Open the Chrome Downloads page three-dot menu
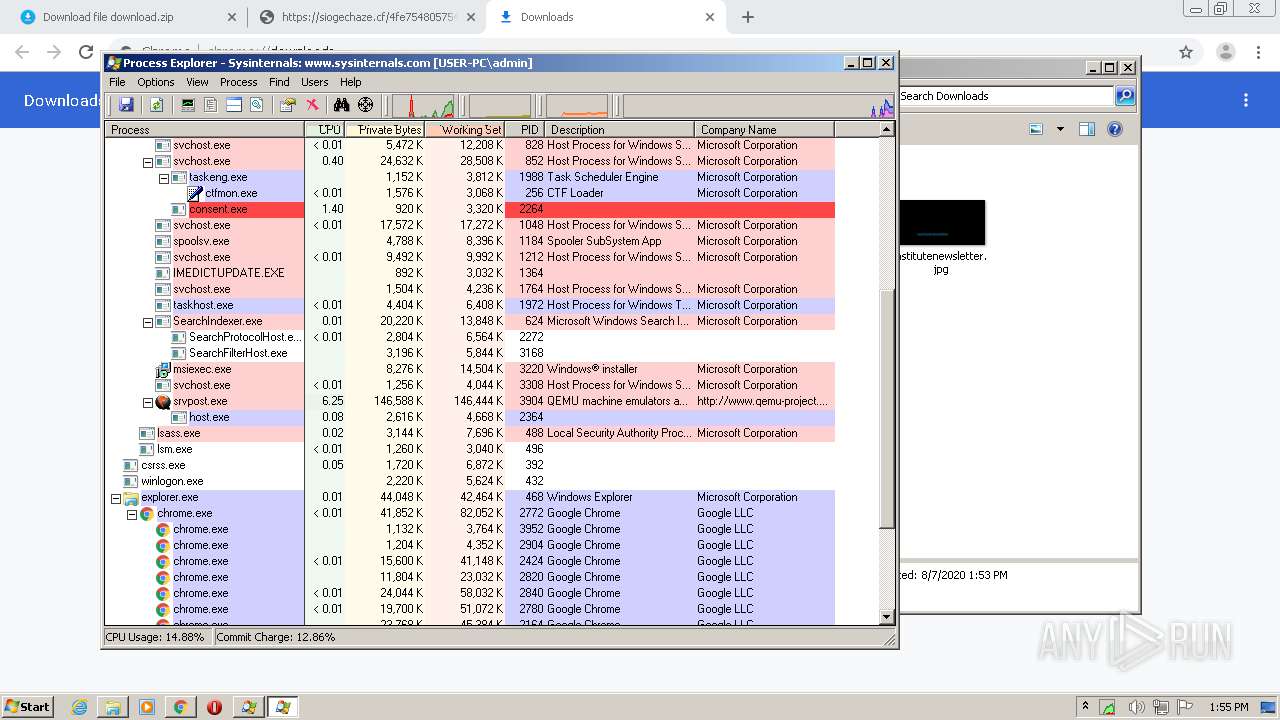 [x=1246, y=100]
